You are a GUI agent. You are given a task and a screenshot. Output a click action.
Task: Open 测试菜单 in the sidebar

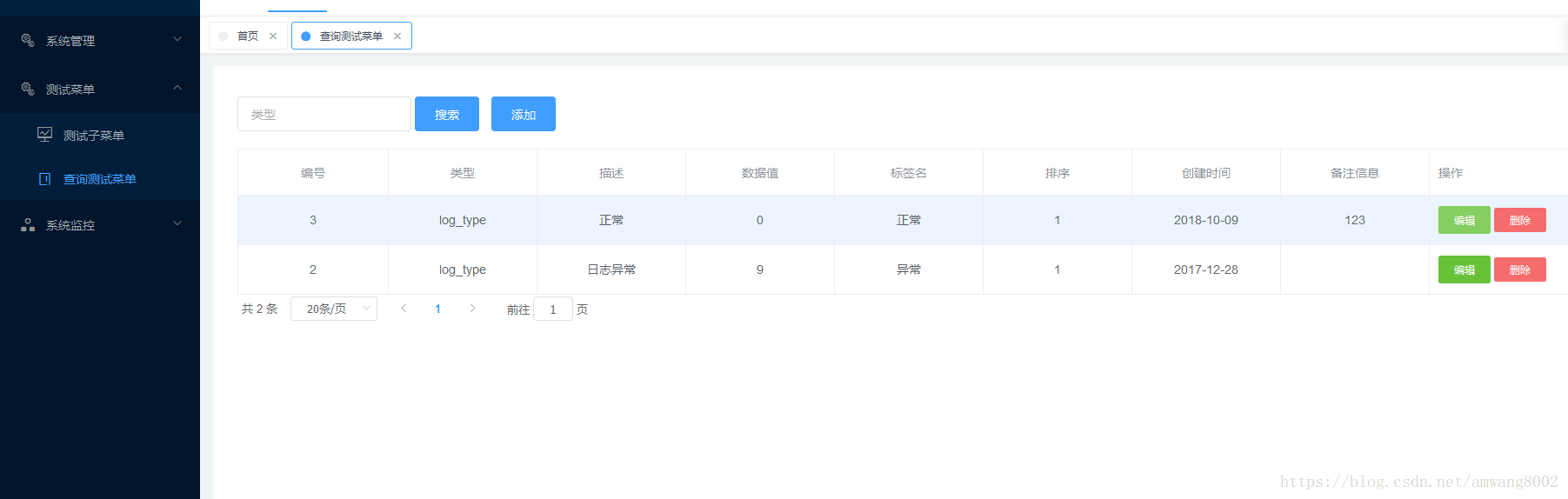(x=100, y=89)
